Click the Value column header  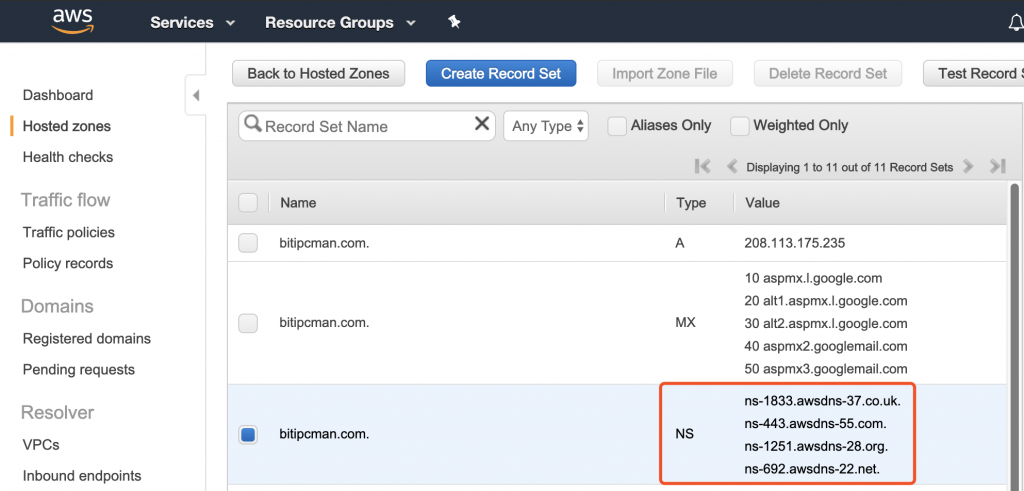point(762,203)
